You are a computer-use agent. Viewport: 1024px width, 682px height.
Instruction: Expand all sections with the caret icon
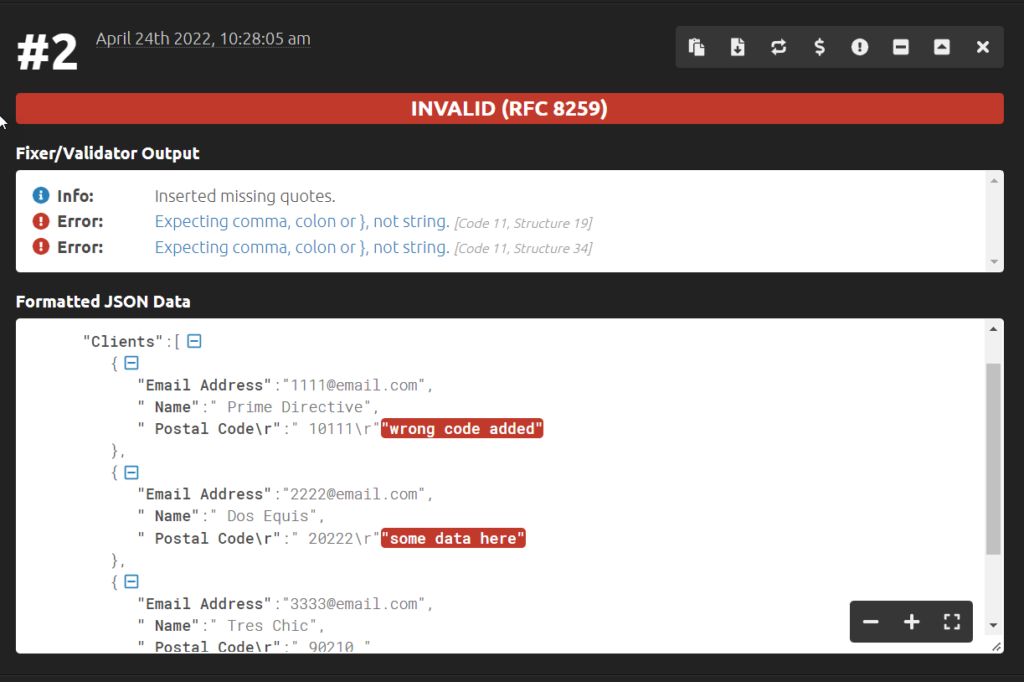tap(941, 47)
